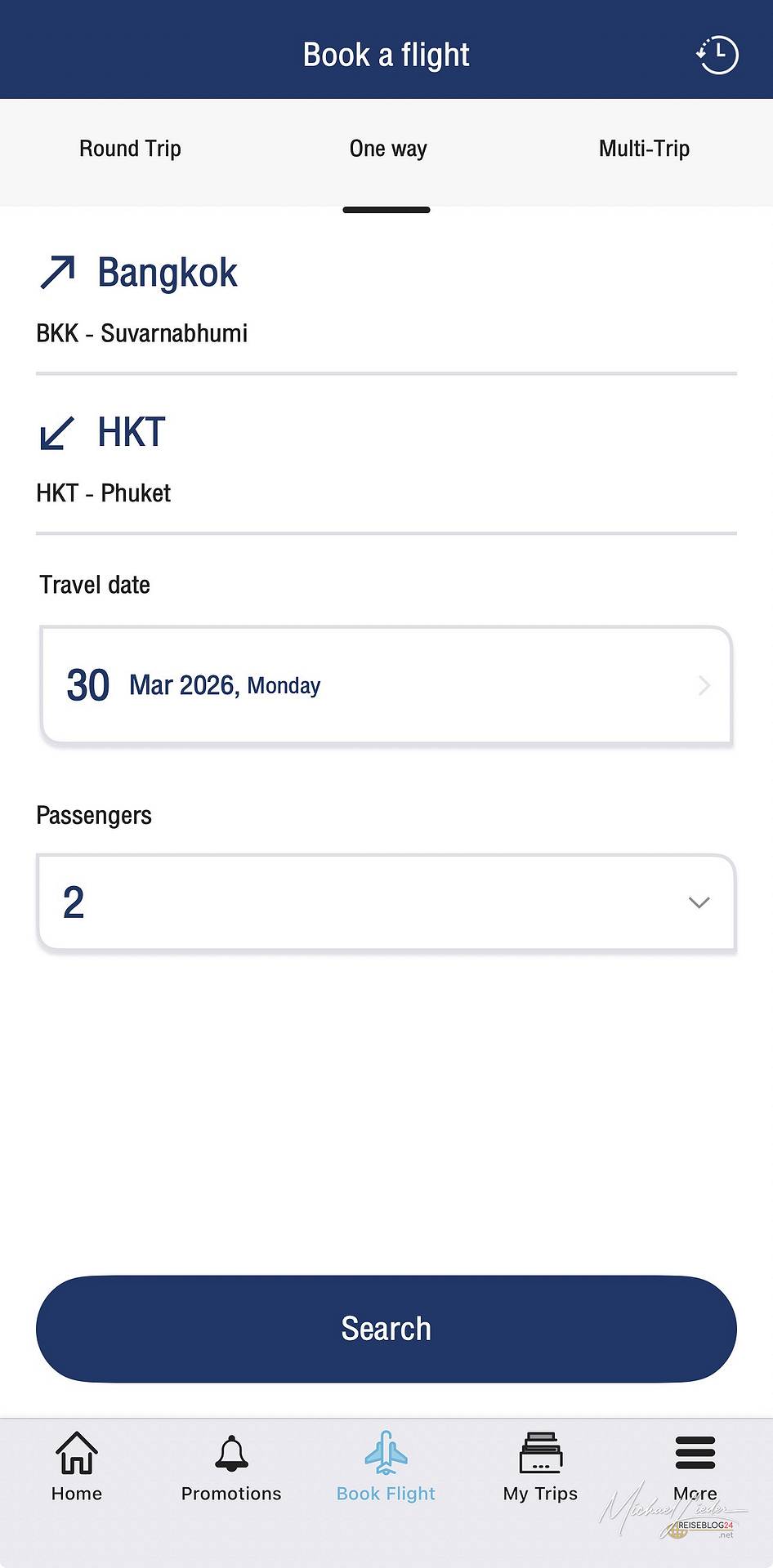This screenshot has height=1568, width=773.
Task: Select the Book Flight airplane icon
Action: pos(386,1454)
